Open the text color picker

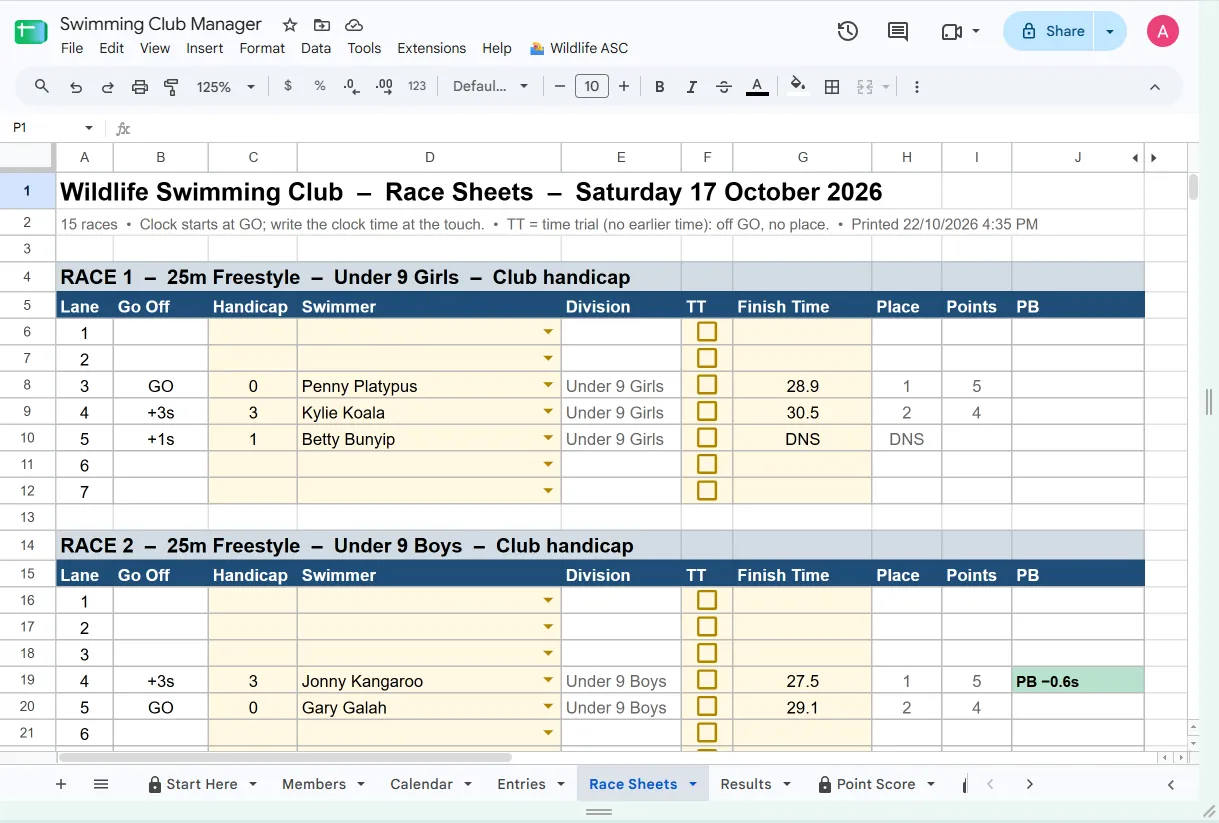click(x=757, y=87)
